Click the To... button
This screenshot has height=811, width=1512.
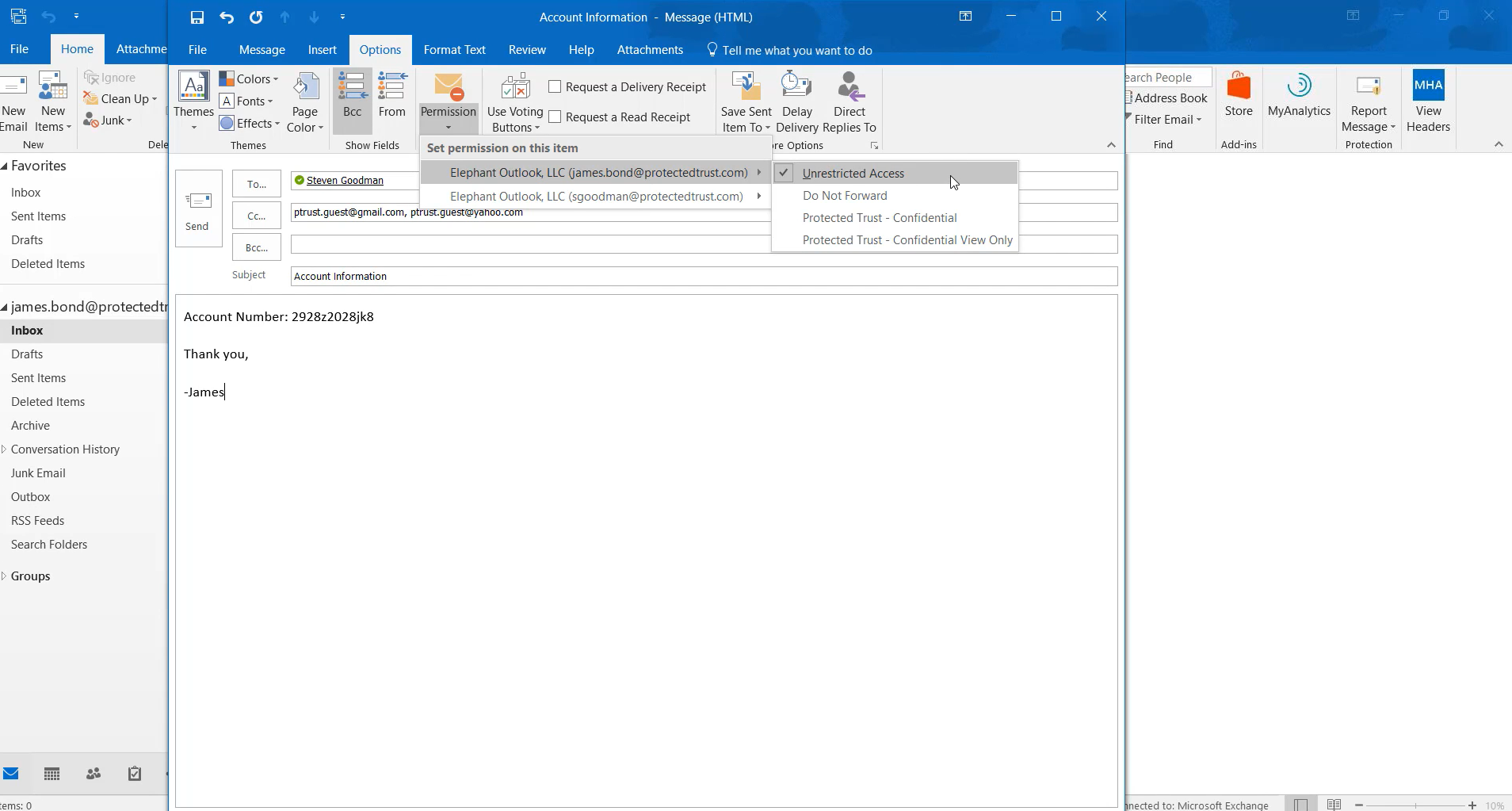[257, 184]
